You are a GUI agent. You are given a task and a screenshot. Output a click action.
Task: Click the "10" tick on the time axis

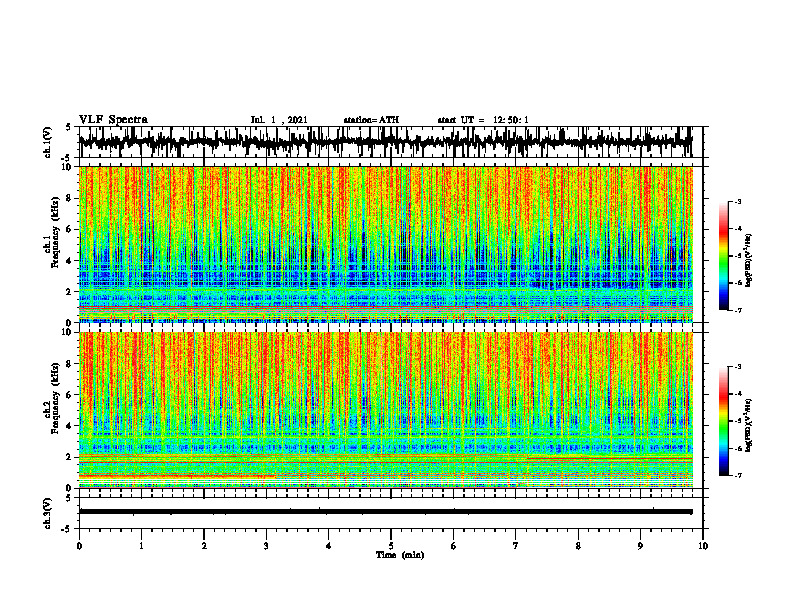pyautogui.click(x=703, y=546)
